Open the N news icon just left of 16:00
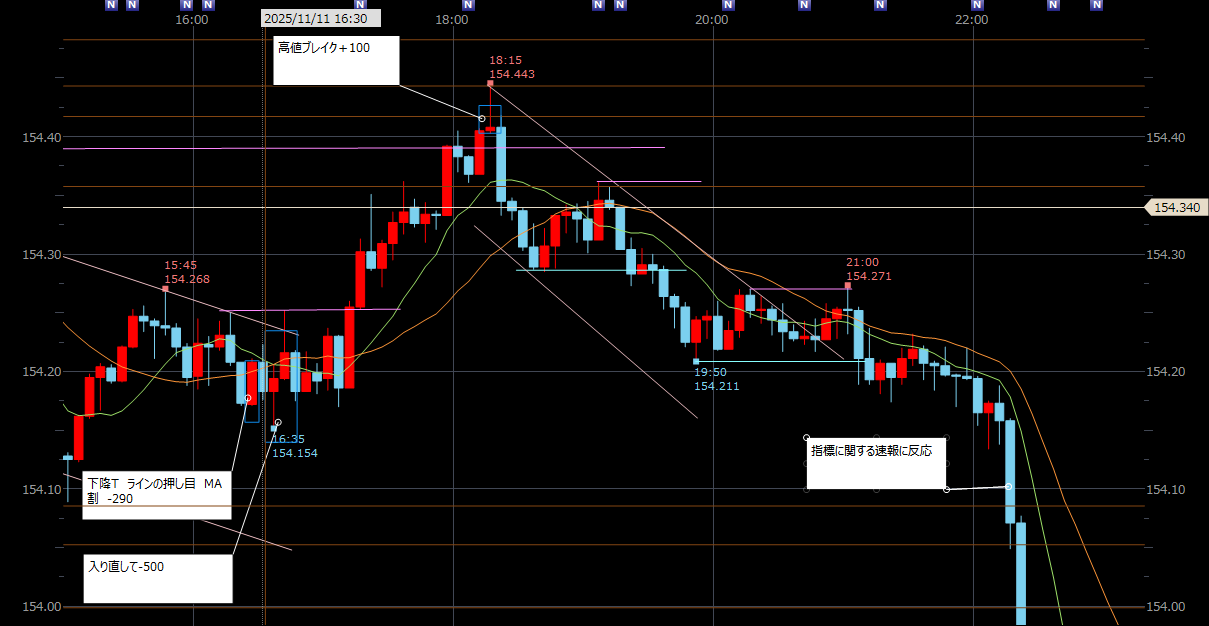 click(186, 5)
